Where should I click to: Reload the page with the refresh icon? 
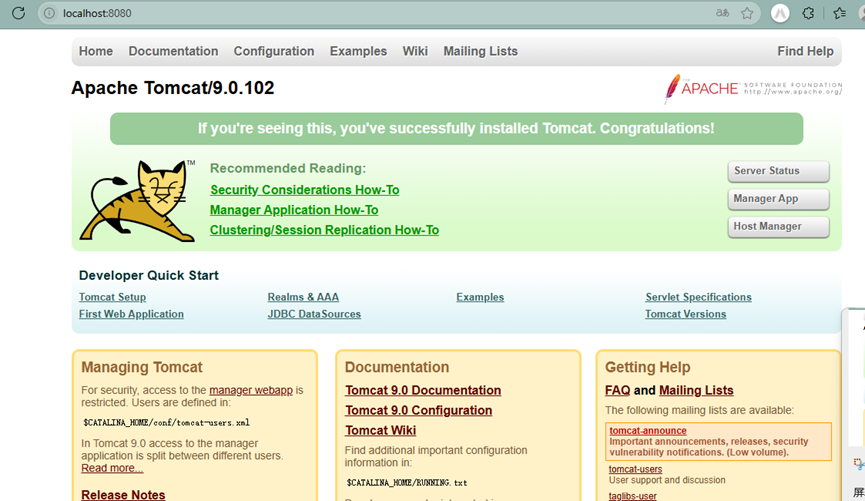point(18,13)
